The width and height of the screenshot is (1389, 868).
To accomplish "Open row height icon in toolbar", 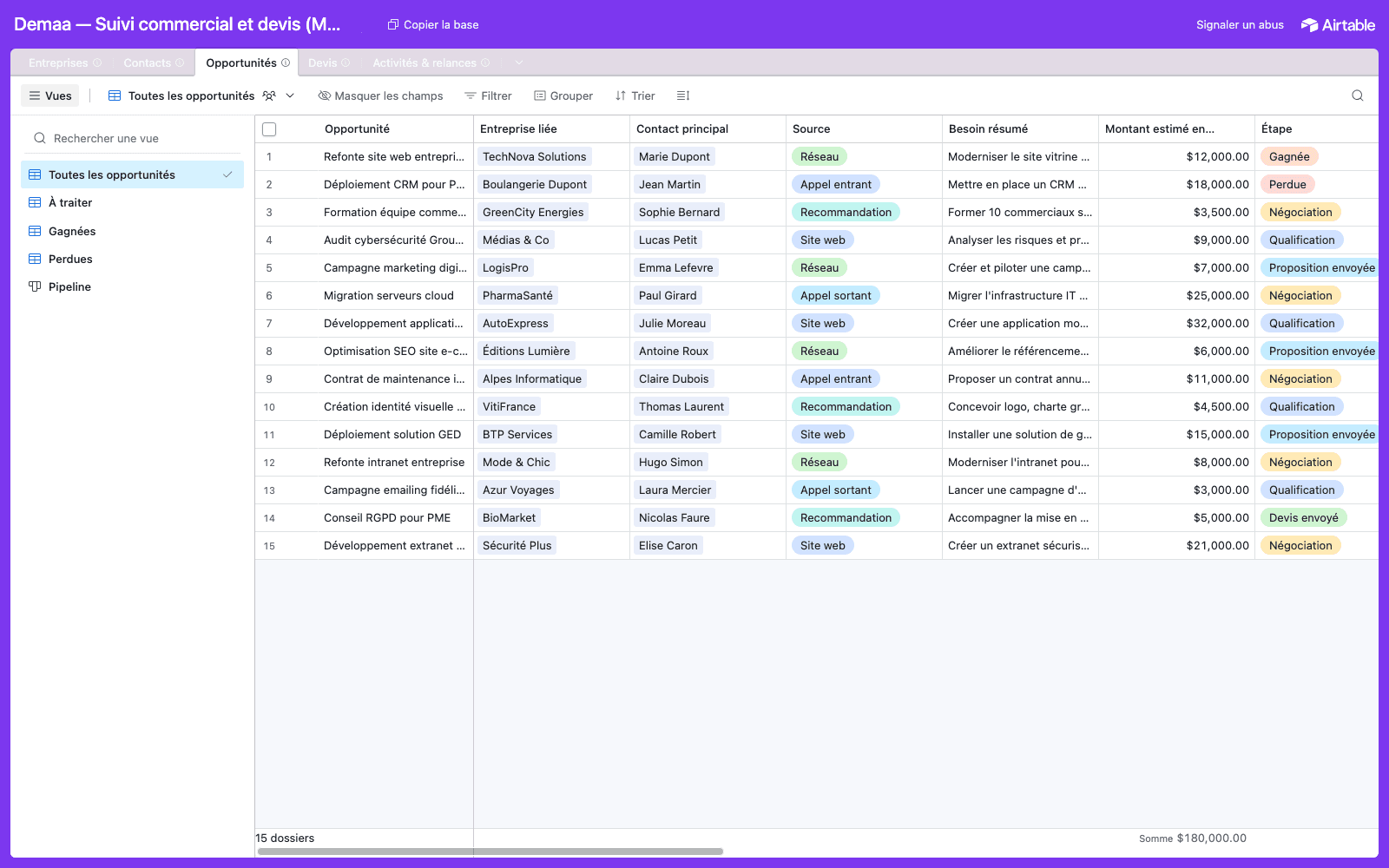I will [683, 95].
